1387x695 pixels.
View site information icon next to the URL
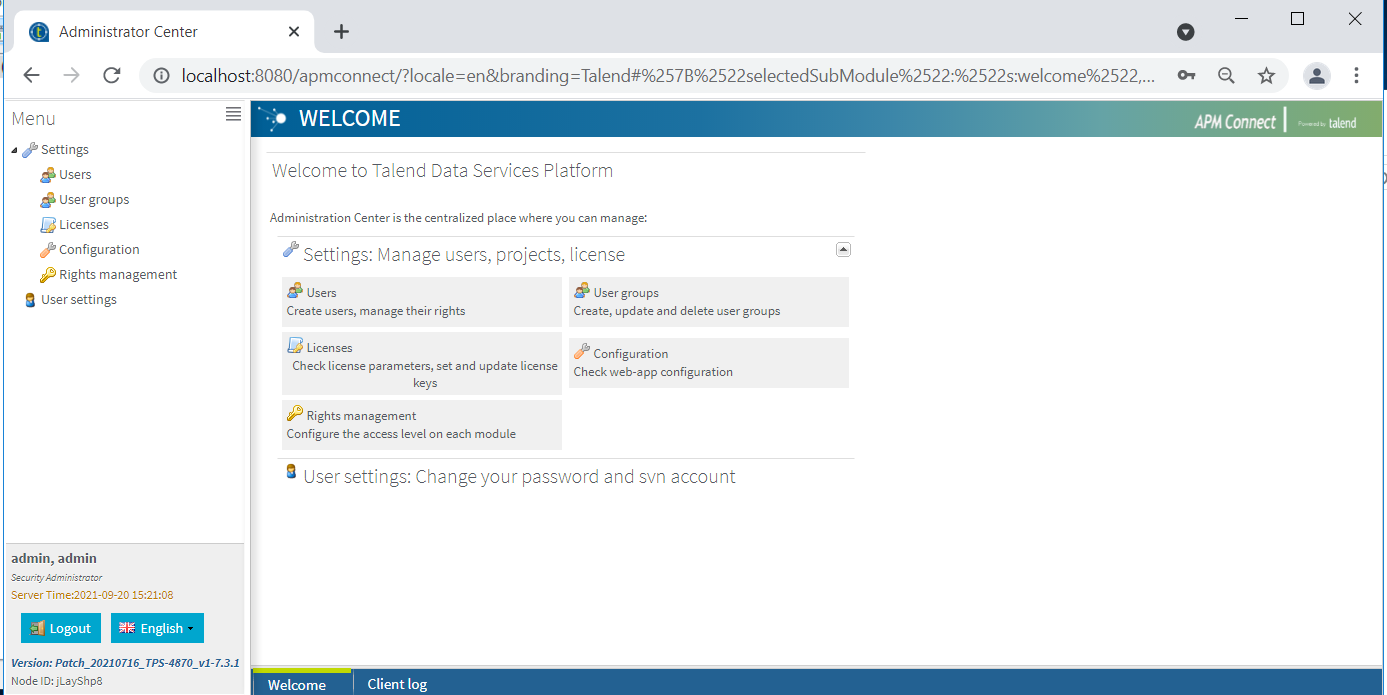tap(160, 75)
